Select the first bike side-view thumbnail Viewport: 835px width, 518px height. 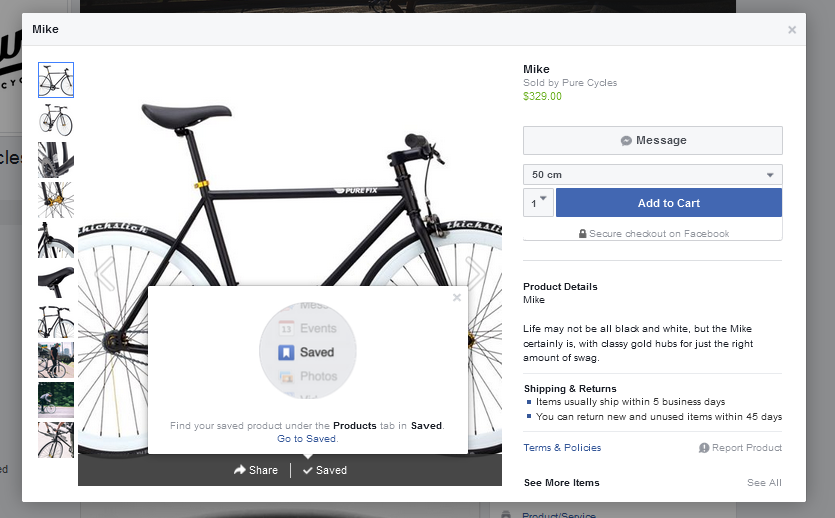pyautogui.click(x=56, y=80)
